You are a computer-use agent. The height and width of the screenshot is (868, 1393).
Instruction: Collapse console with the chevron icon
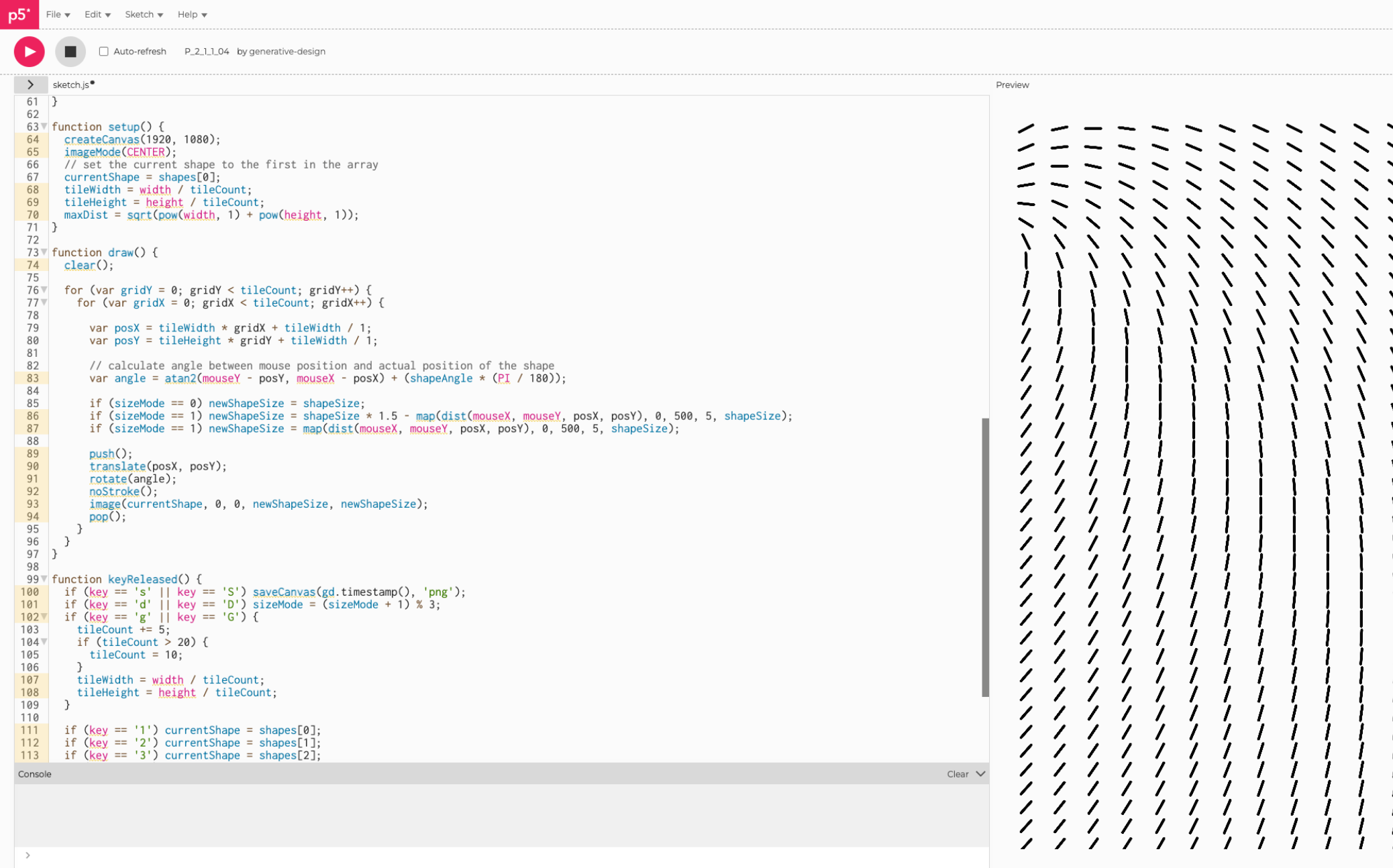tap(980, 773)
